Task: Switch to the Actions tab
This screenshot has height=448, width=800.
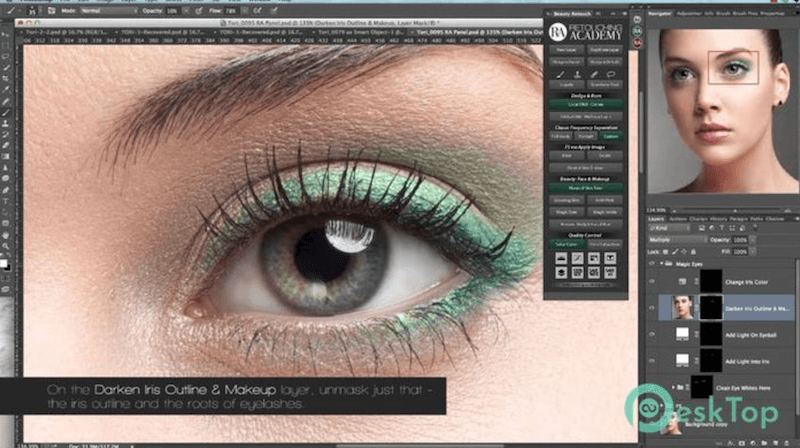Action: 678,219
